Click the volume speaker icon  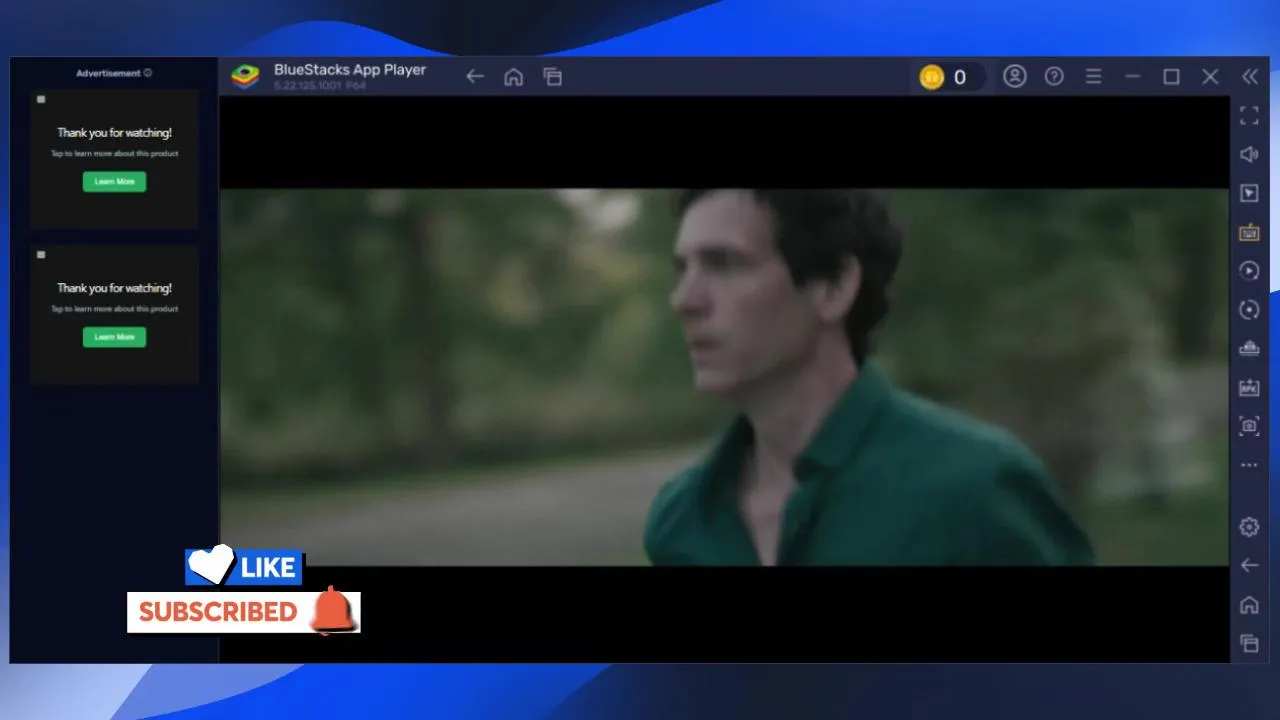click(1249, 154)
